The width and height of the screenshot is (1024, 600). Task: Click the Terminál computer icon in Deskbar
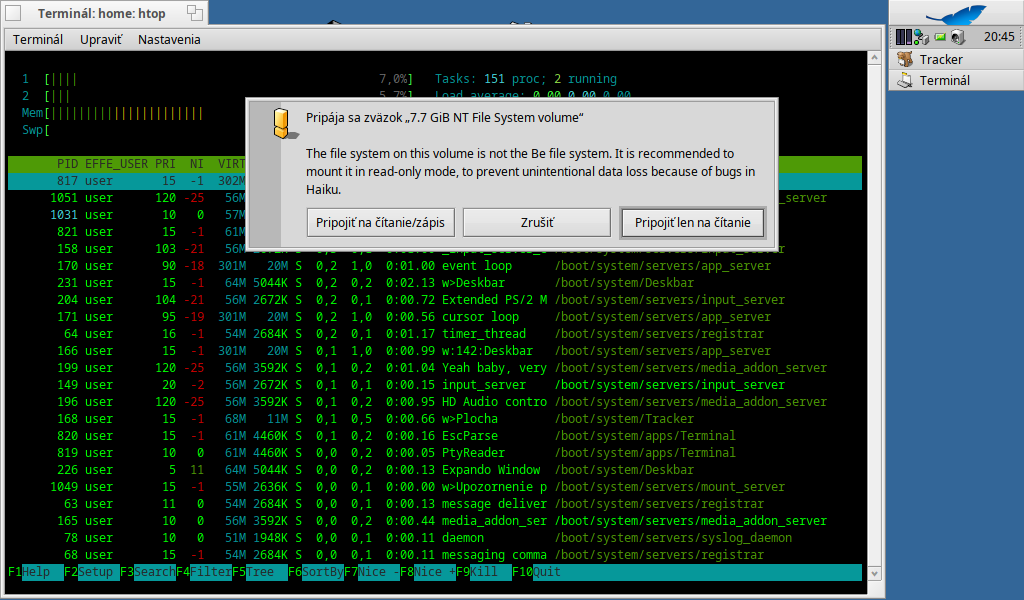(x=904, y=80)
